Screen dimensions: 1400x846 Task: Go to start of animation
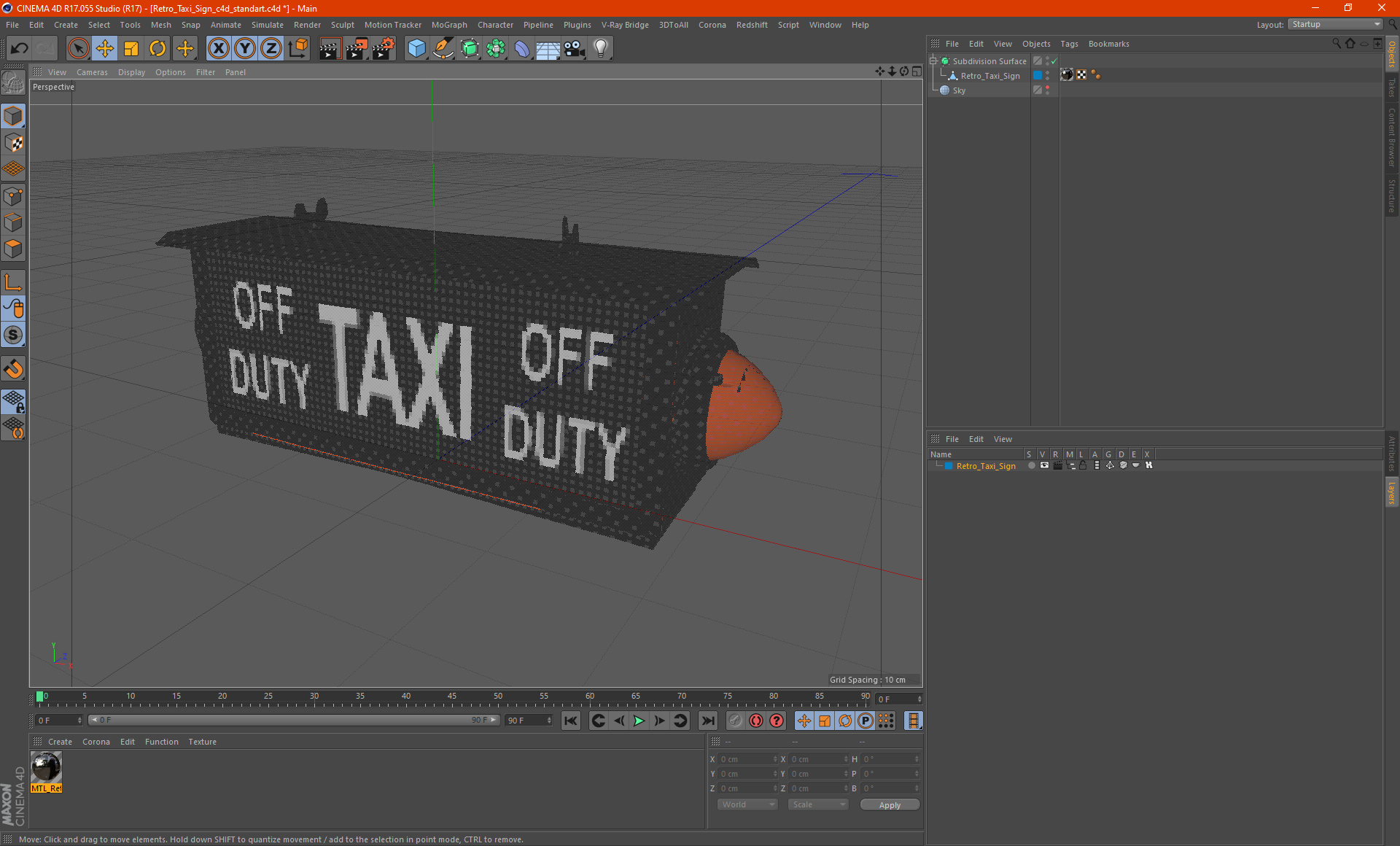(x=571, y=721)
